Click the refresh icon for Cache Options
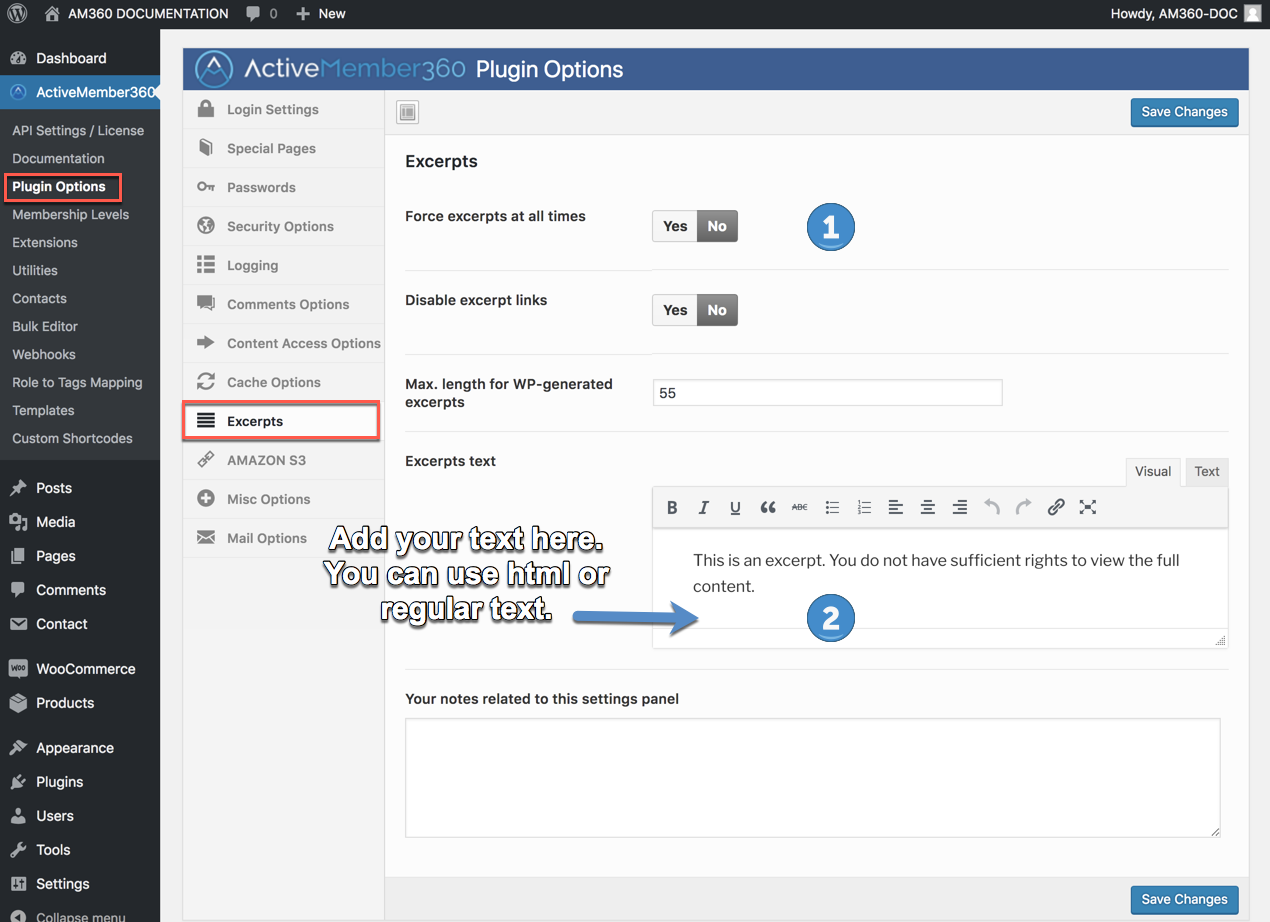This screenshot has height=922, width=1270. (x=206, y=382)
